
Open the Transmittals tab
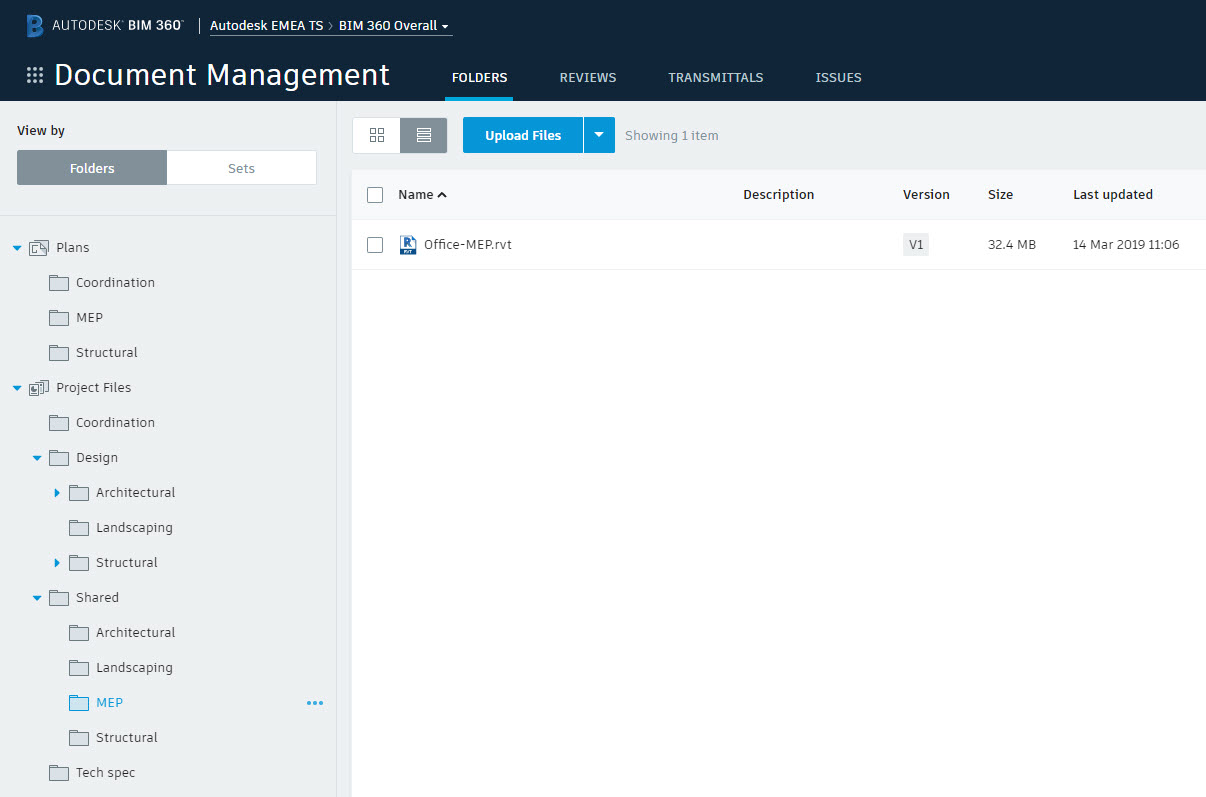[715, 77]
